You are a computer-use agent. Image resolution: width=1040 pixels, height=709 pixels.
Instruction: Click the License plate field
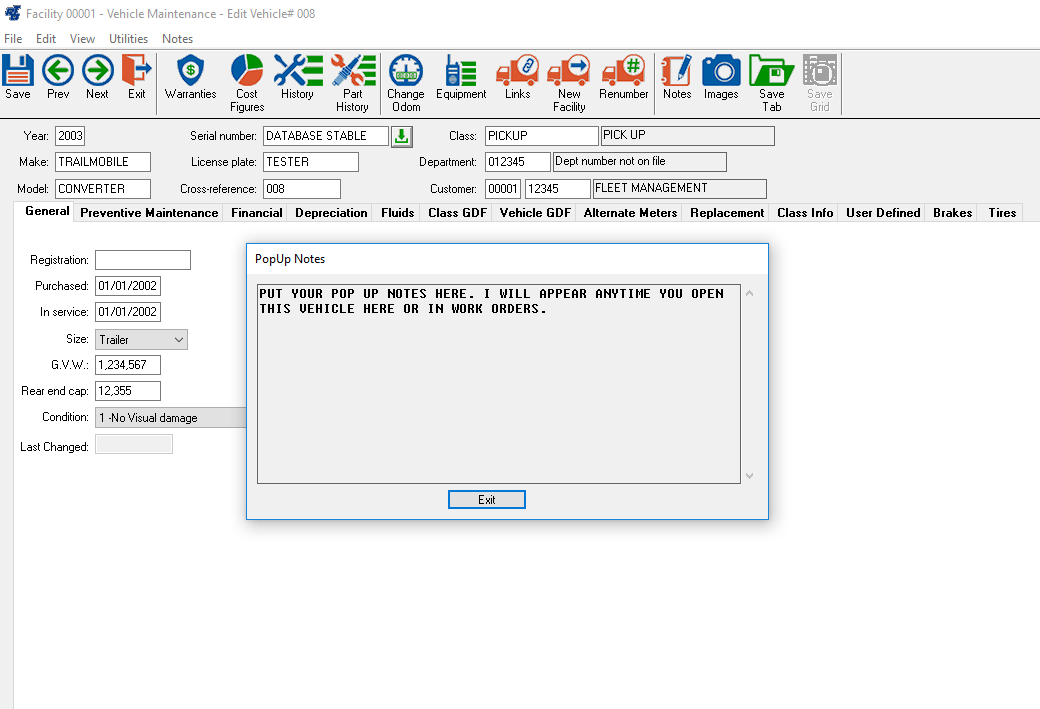(x=310, y=162)
